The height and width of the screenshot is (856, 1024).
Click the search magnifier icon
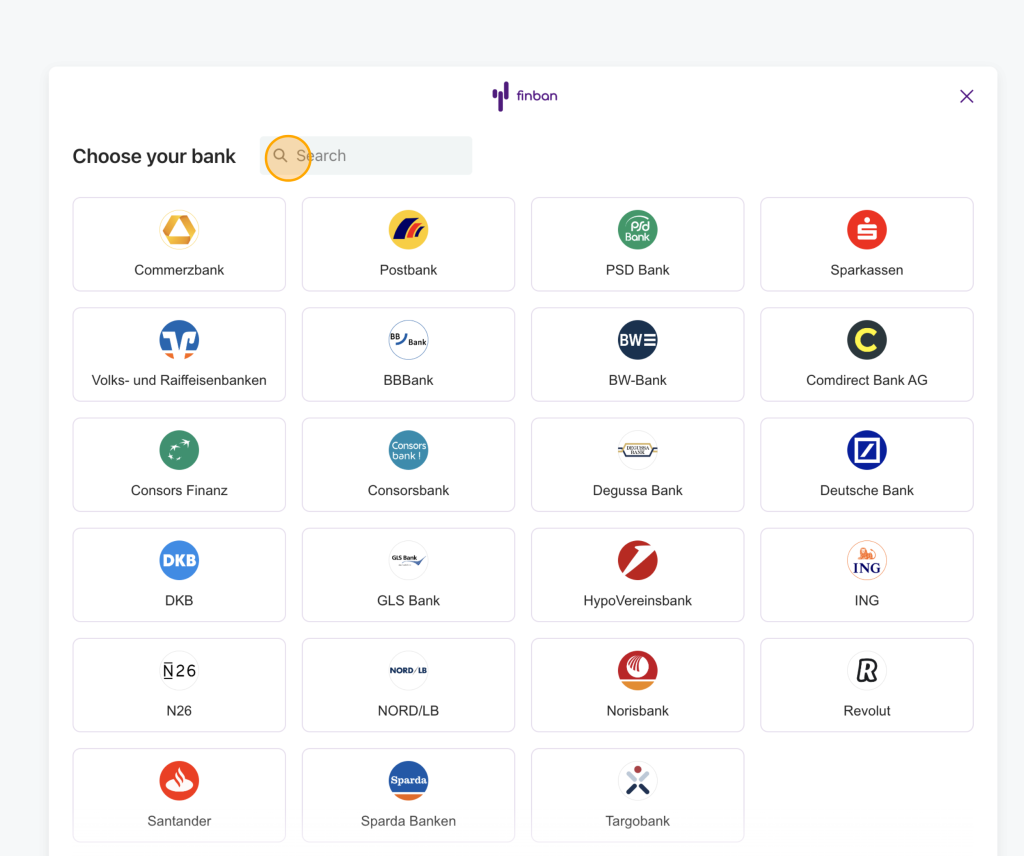tap(281, 156)
